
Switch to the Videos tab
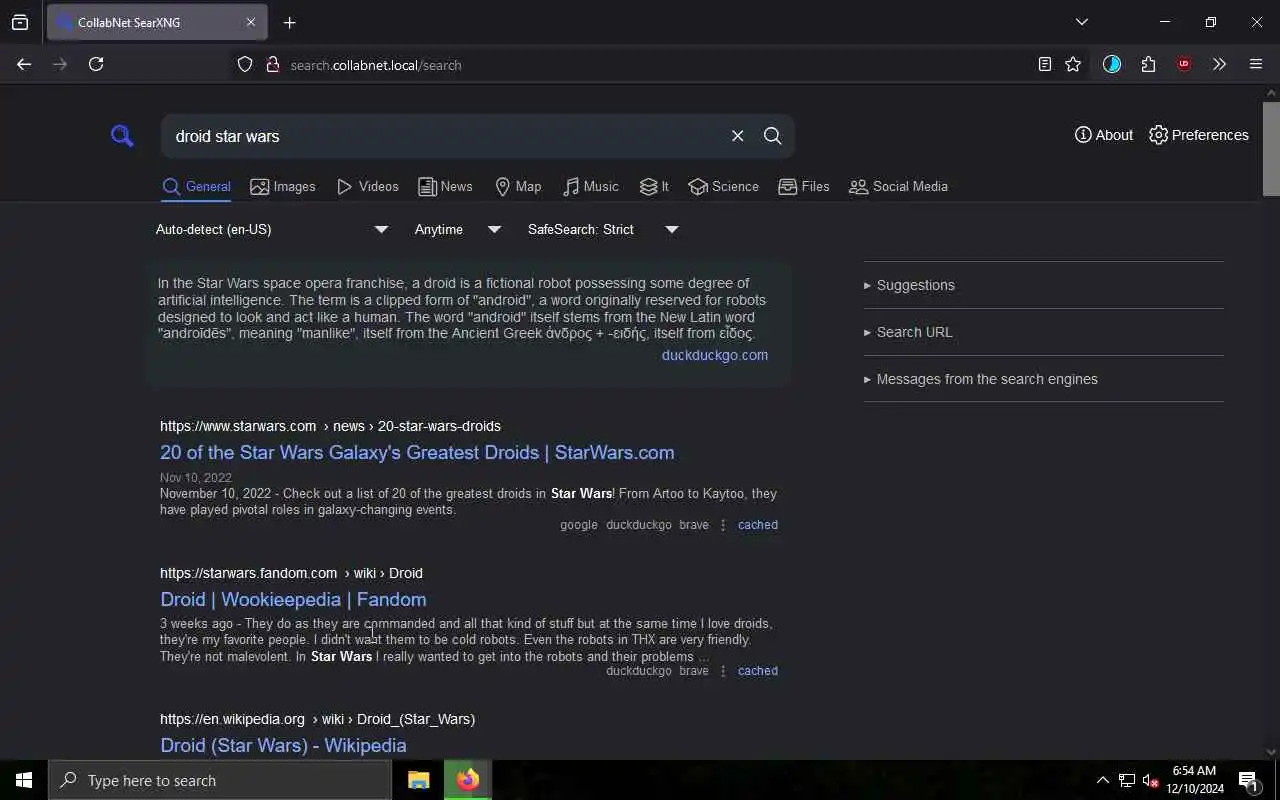click(x=367, y=187)
